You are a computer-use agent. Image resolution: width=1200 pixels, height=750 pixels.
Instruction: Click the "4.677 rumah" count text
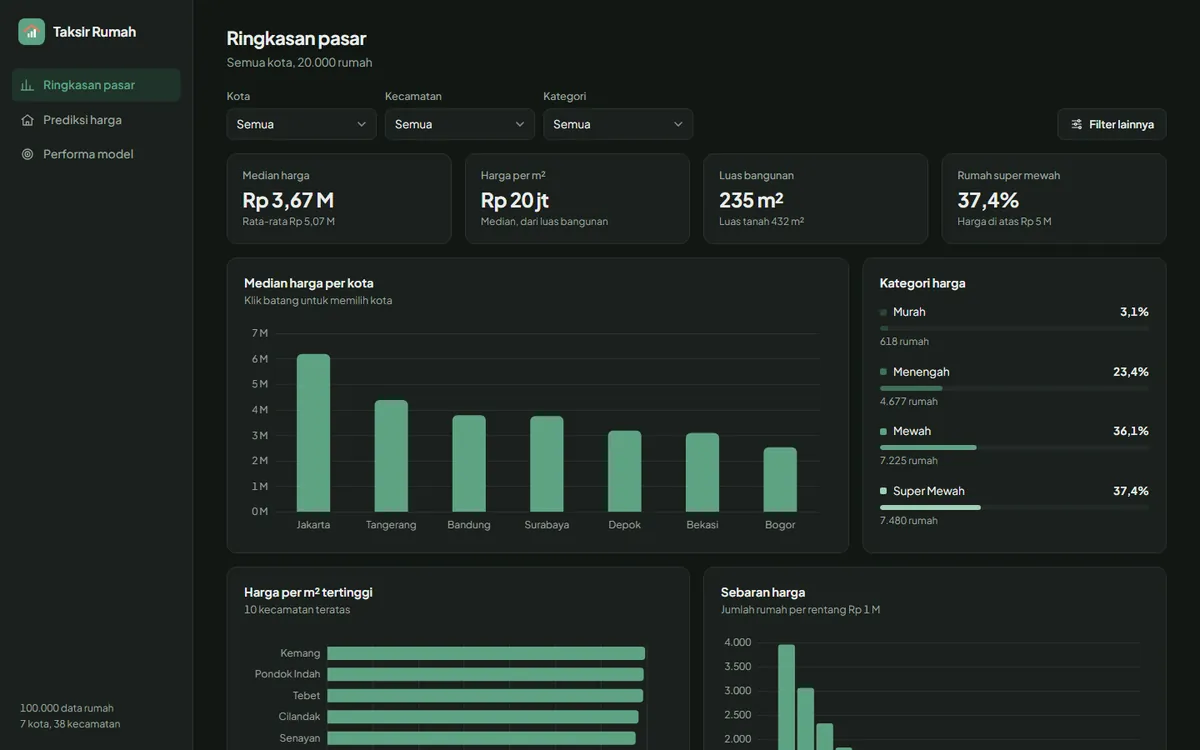click(x=909, y=402)
